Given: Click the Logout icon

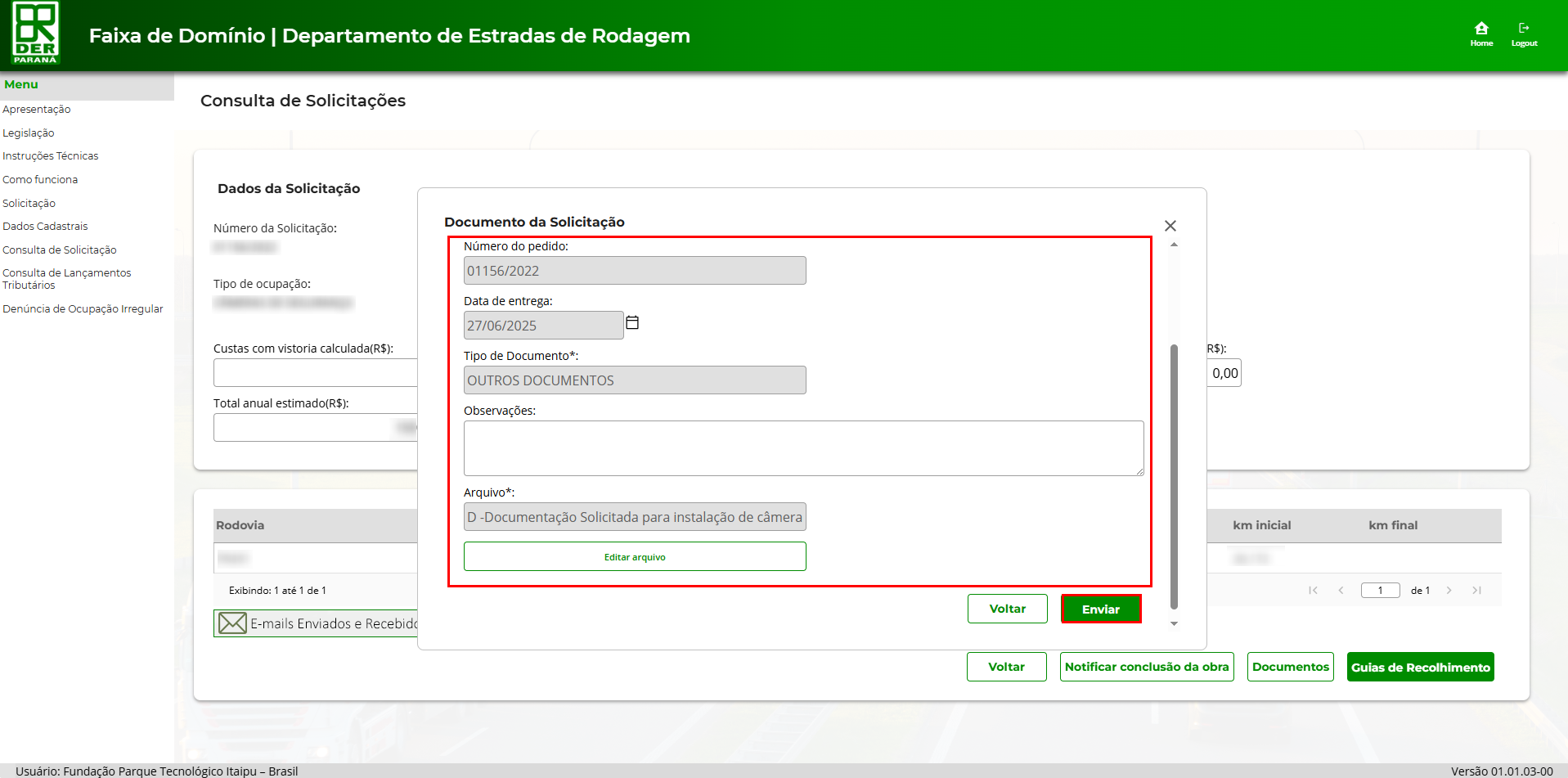Looking at the screenshot, I should pos(1524,29).
